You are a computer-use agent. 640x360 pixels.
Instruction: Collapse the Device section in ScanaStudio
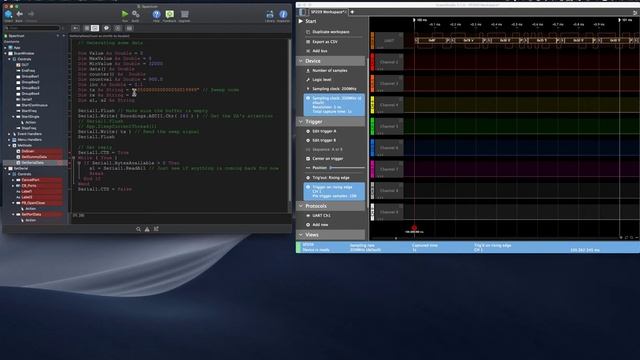(301, 61)
